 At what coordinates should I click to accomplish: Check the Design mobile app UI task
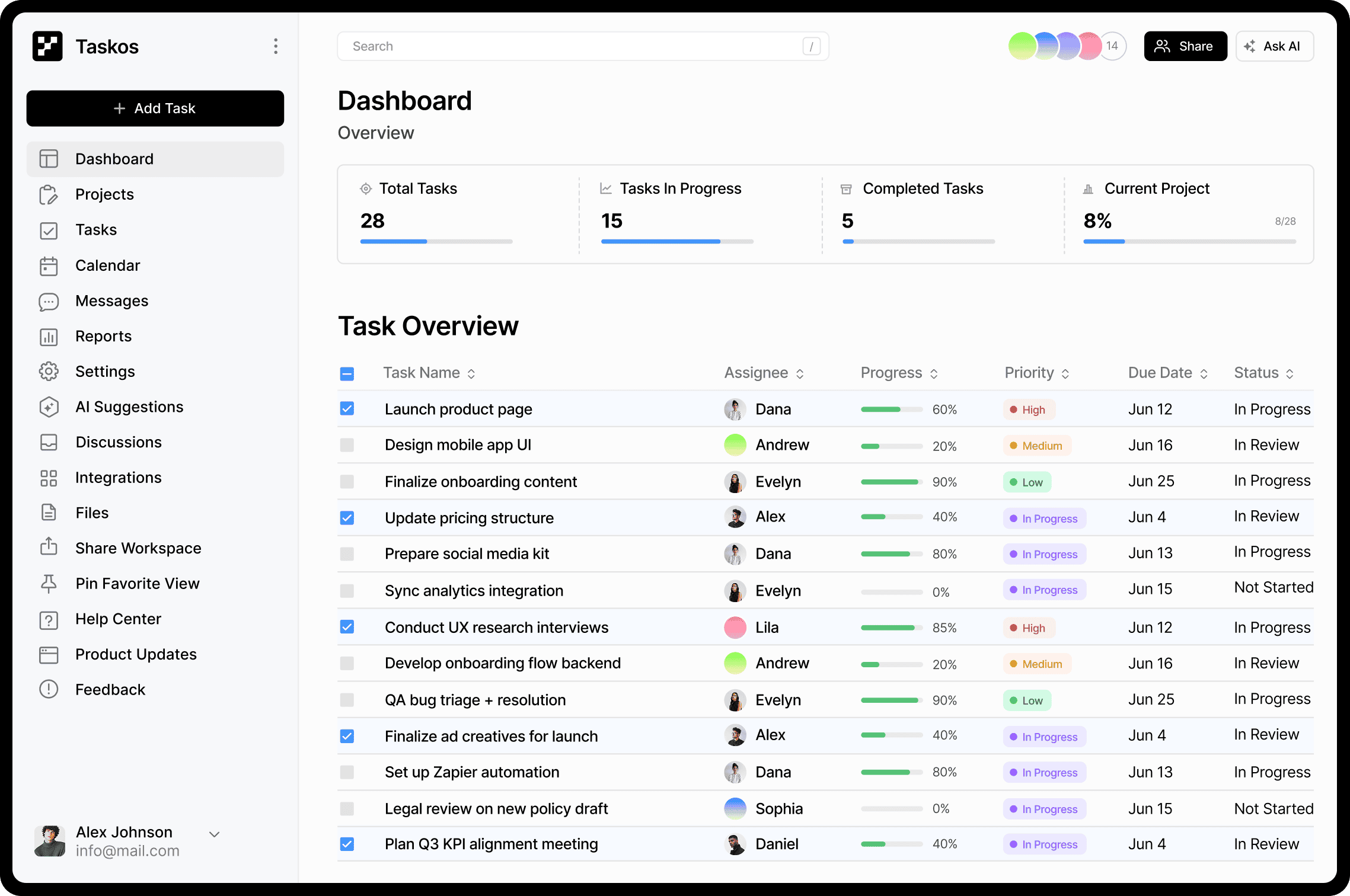pyautogui.click(x=347, y=445)
